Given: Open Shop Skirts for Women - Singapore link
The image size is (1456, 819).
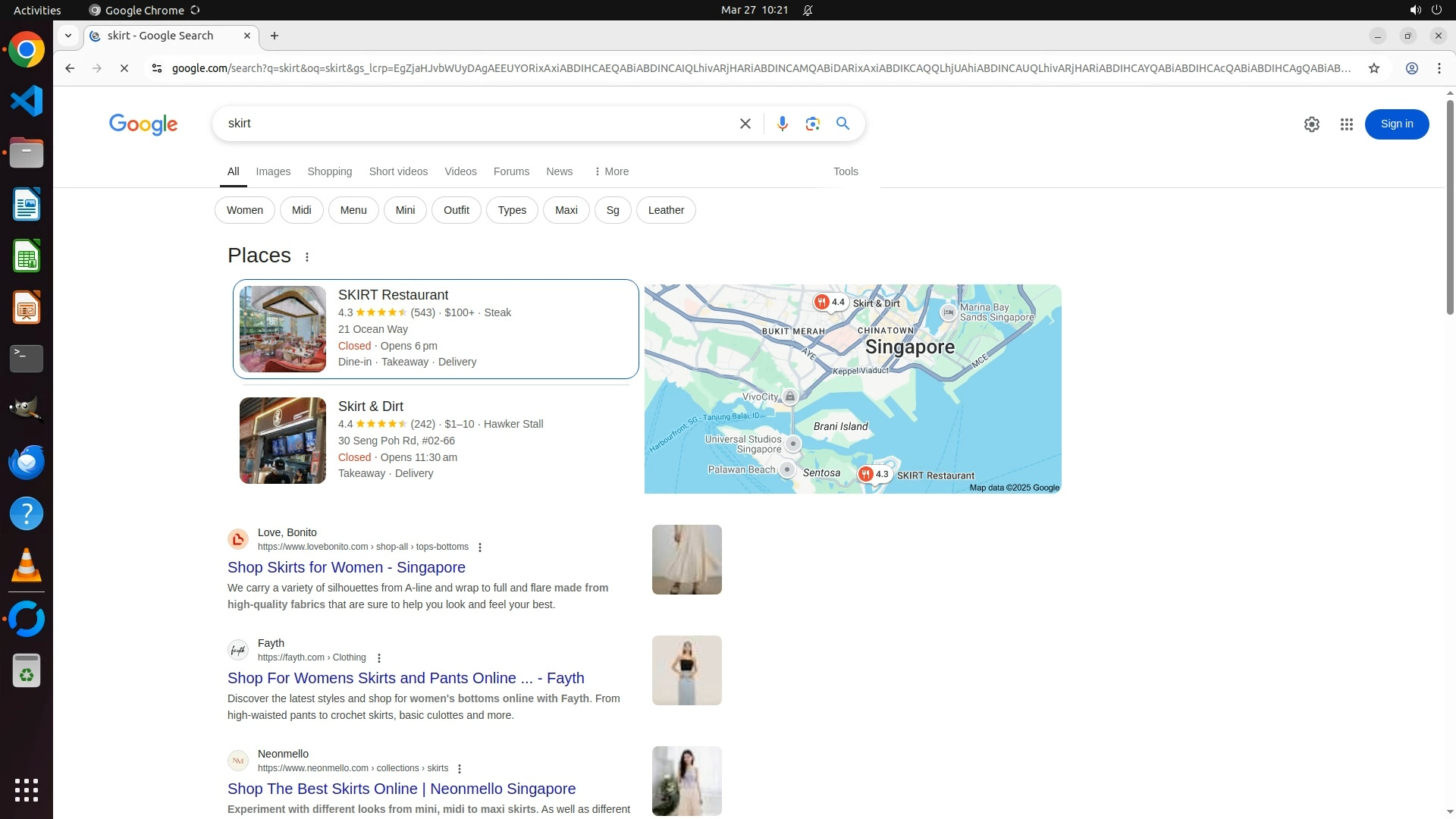Looking at the screenshot, I should pyautogui.click(x=346, y=567).
